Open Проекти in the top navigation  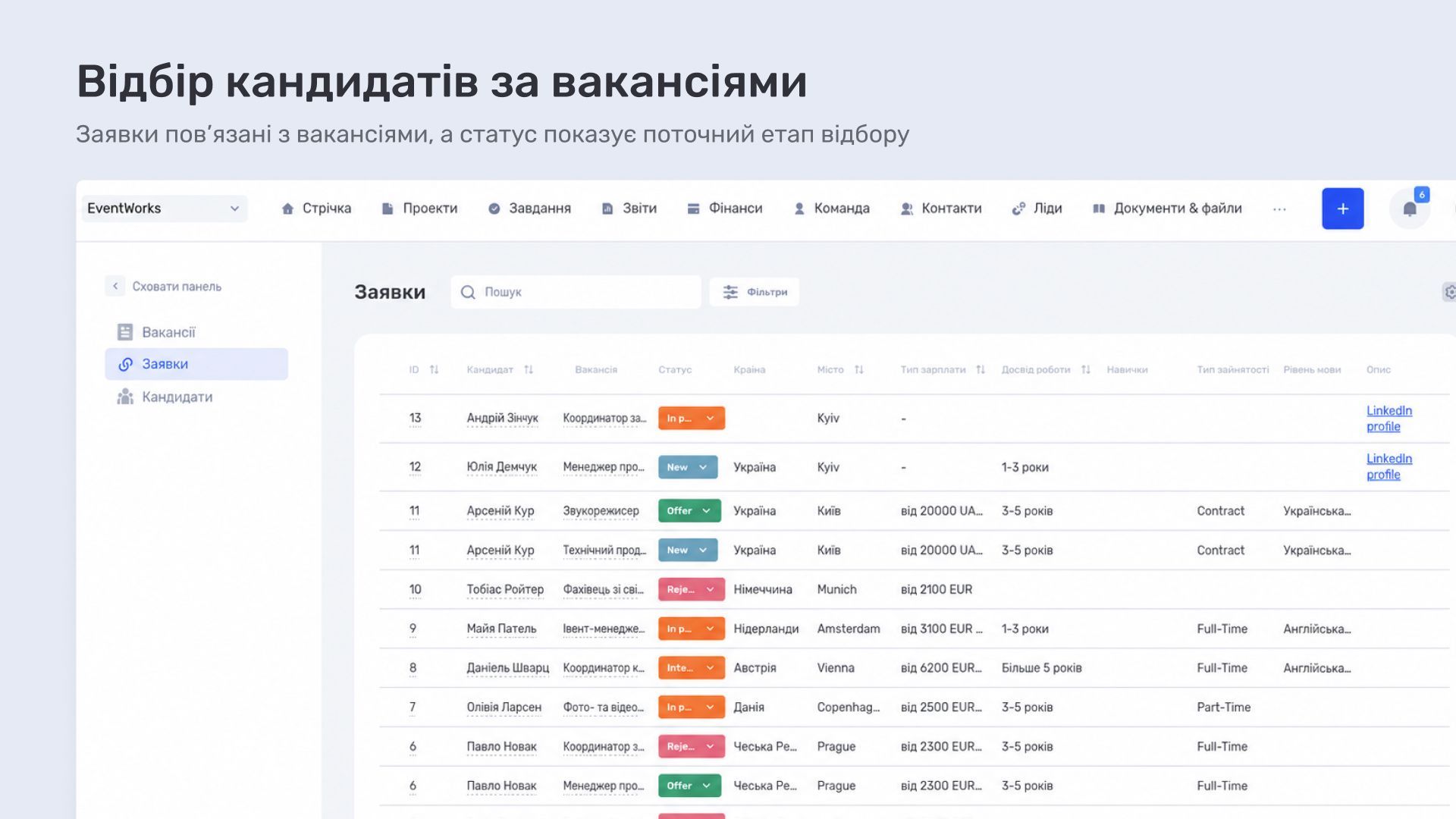pyautogui.click(x=419, y=209)
